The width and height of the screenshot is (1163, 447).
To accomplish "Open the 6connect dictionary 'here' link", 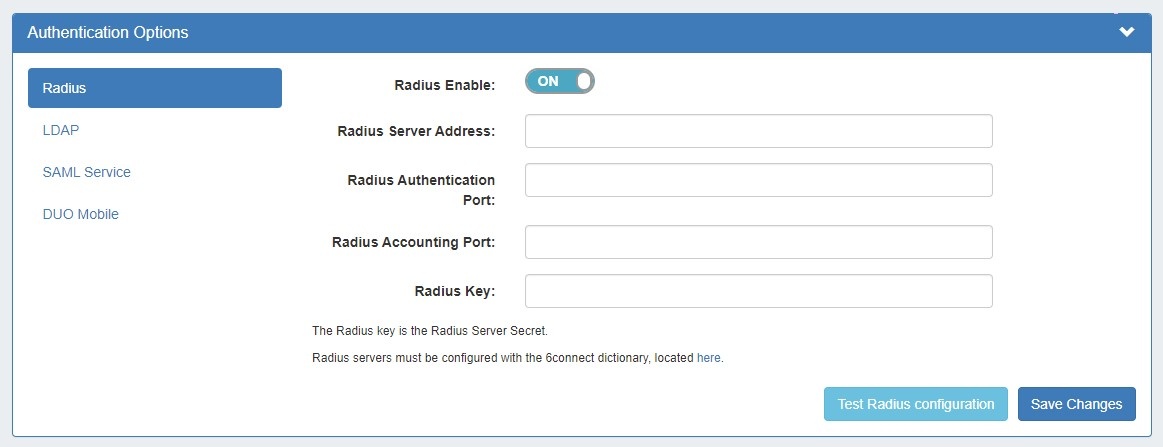I will coord(708,357).
